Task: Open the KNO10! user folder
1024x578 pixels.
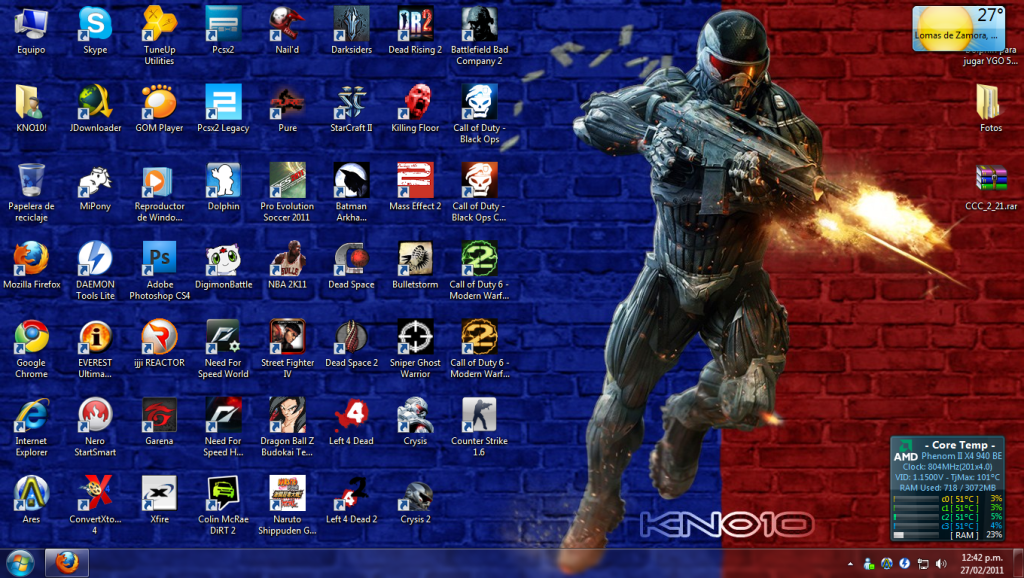Action: point(31,109)
